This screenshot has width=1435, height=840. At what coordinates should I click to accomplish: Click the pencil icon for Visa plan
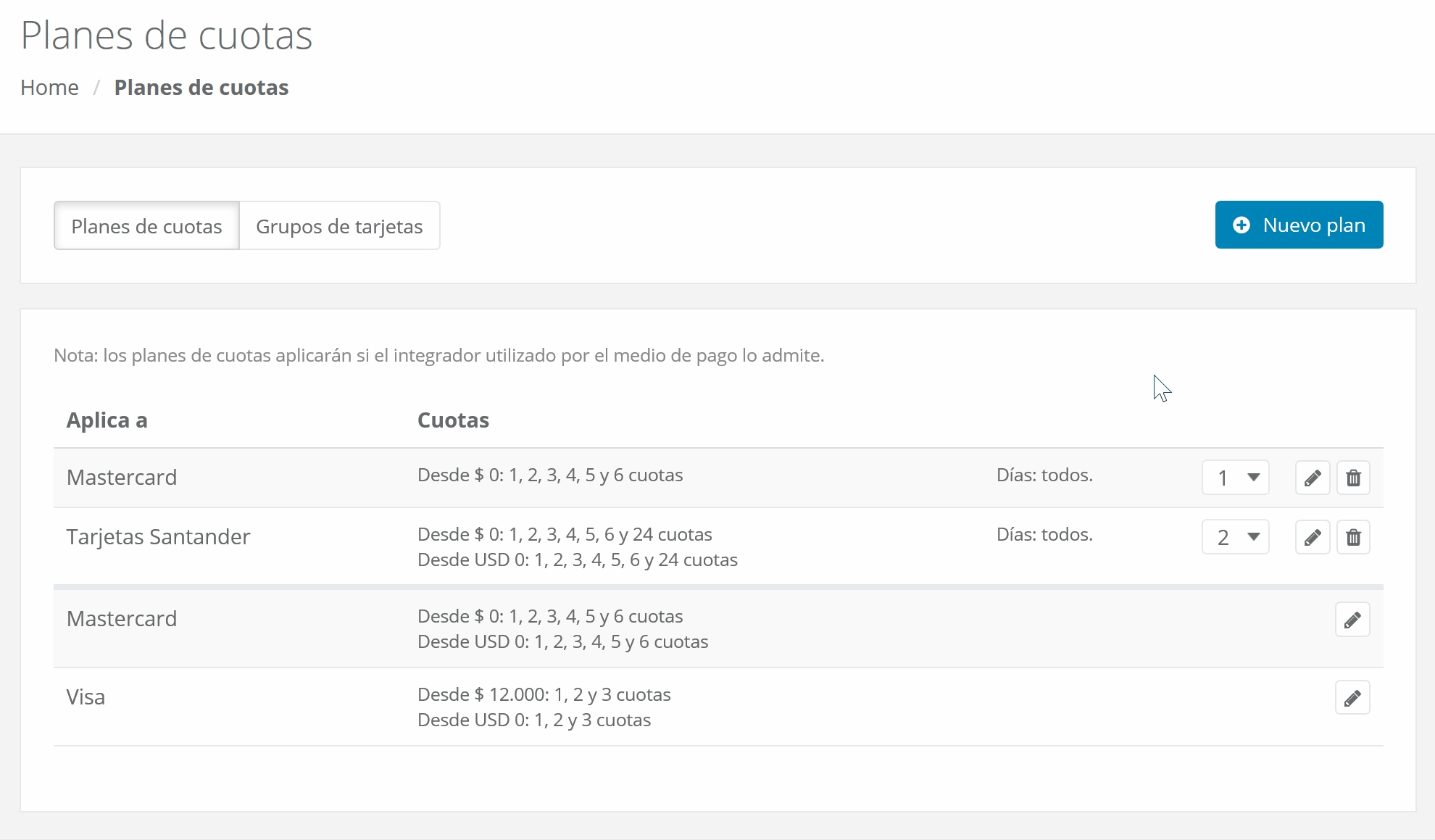1352,698
